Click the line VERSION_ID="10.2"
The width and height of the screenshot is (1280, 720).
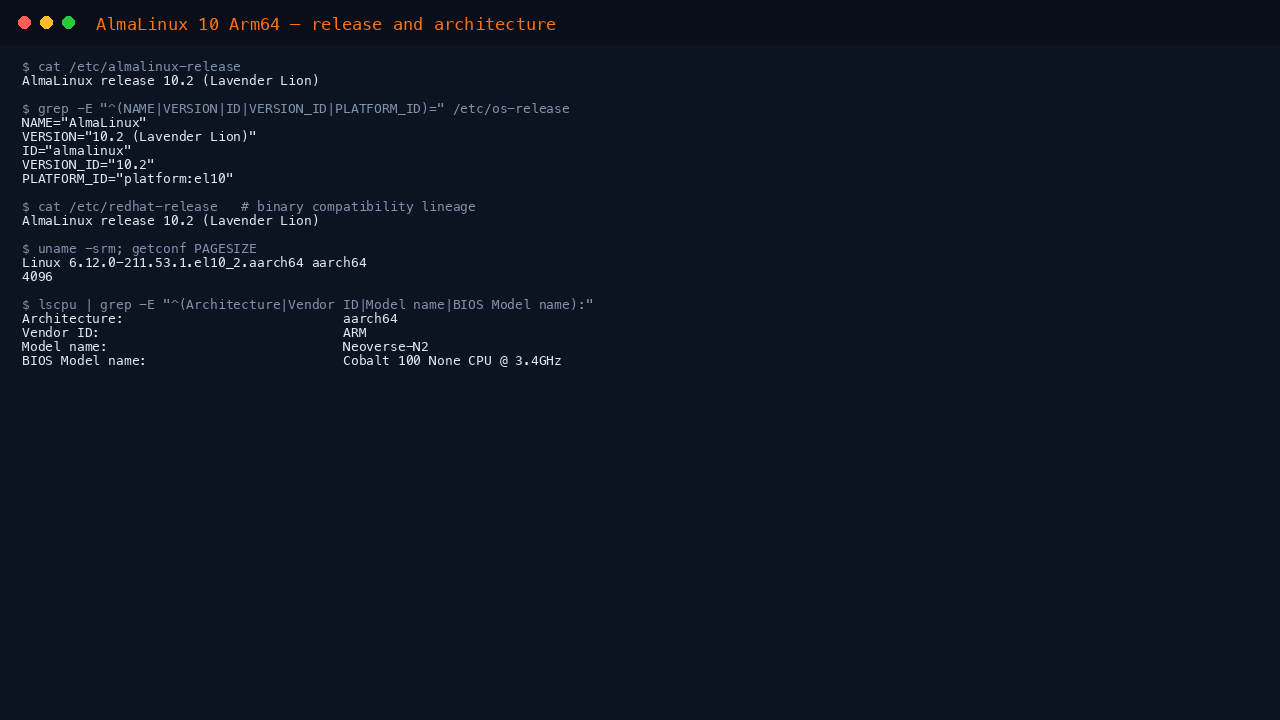pyautogui.click(x=88, y=165)
